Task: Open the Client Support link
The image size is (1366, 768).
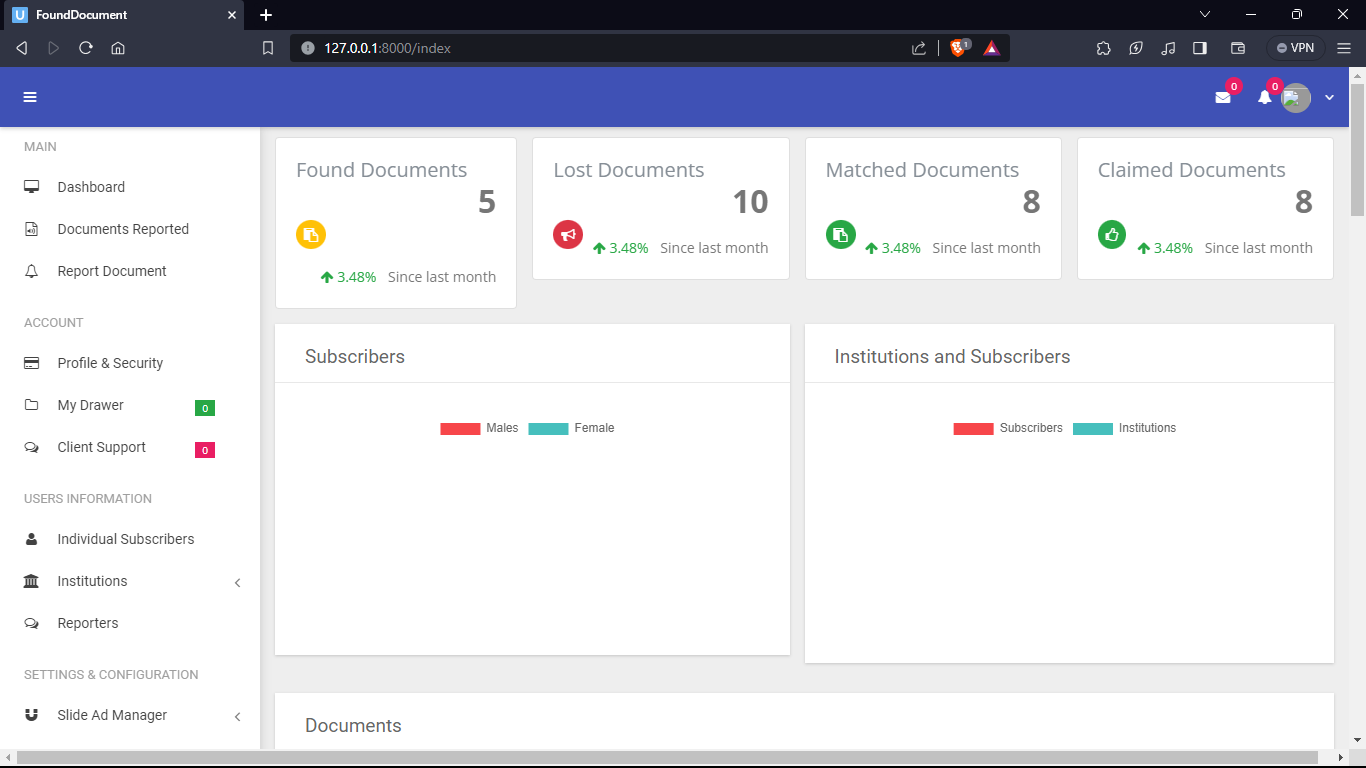Action: tap(101, 447)
